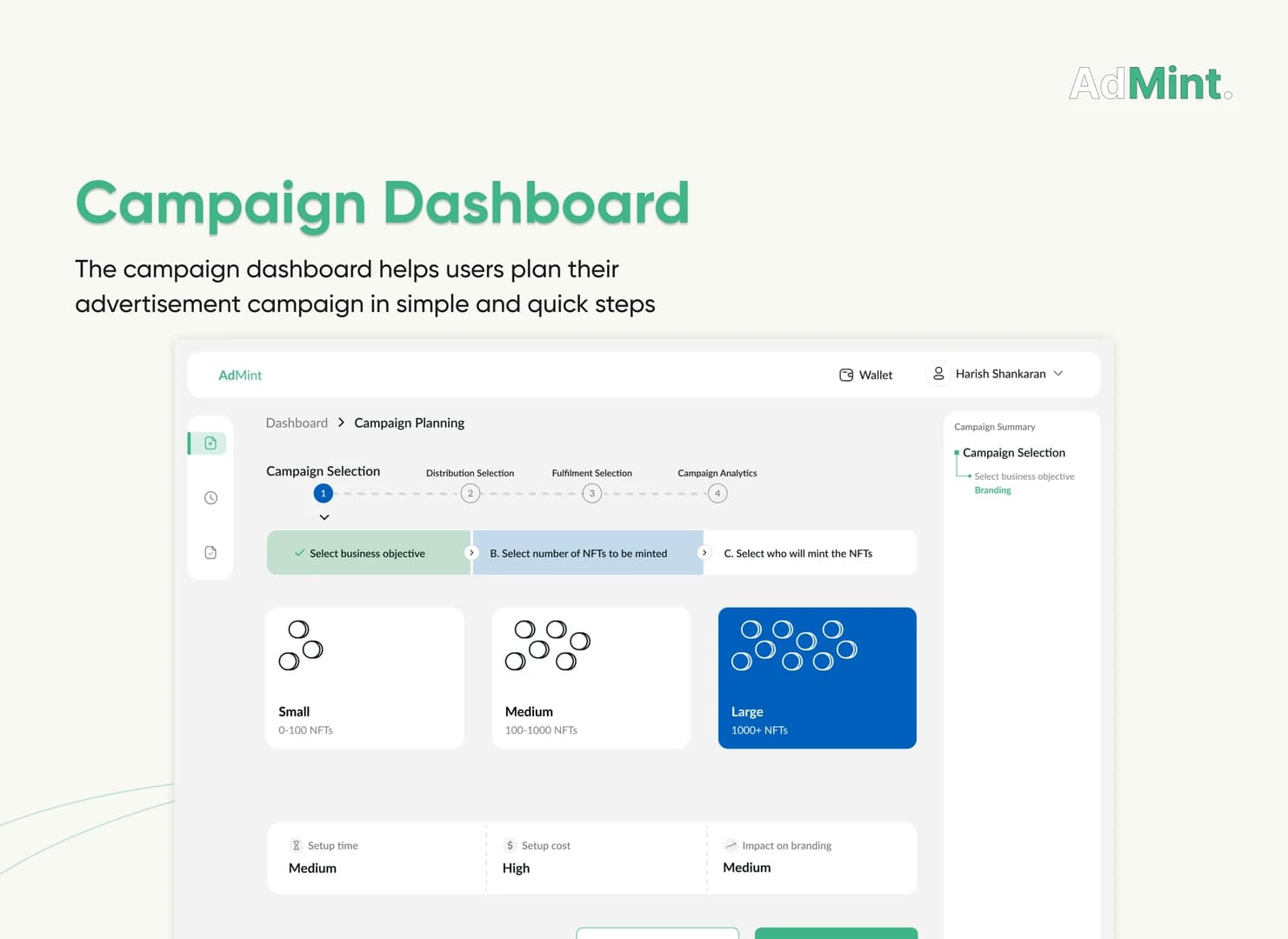Jump to step 3 Fulfilment Selection
Screen dimensions: 1288x939
[591, 493]
